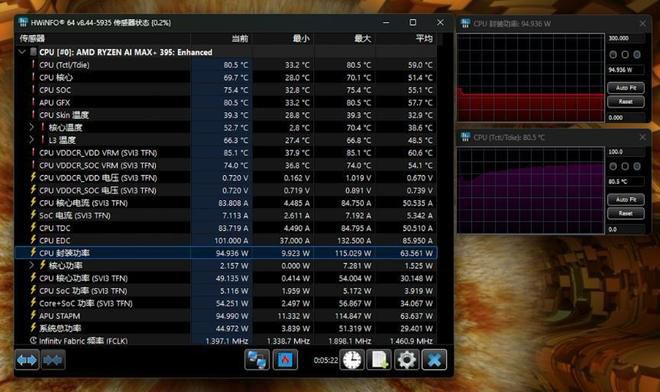This screenshot has width=660, height=392.
Task: Select the CPU 核心功率 (SVI3 TFN) row
Action: point(226,278)
